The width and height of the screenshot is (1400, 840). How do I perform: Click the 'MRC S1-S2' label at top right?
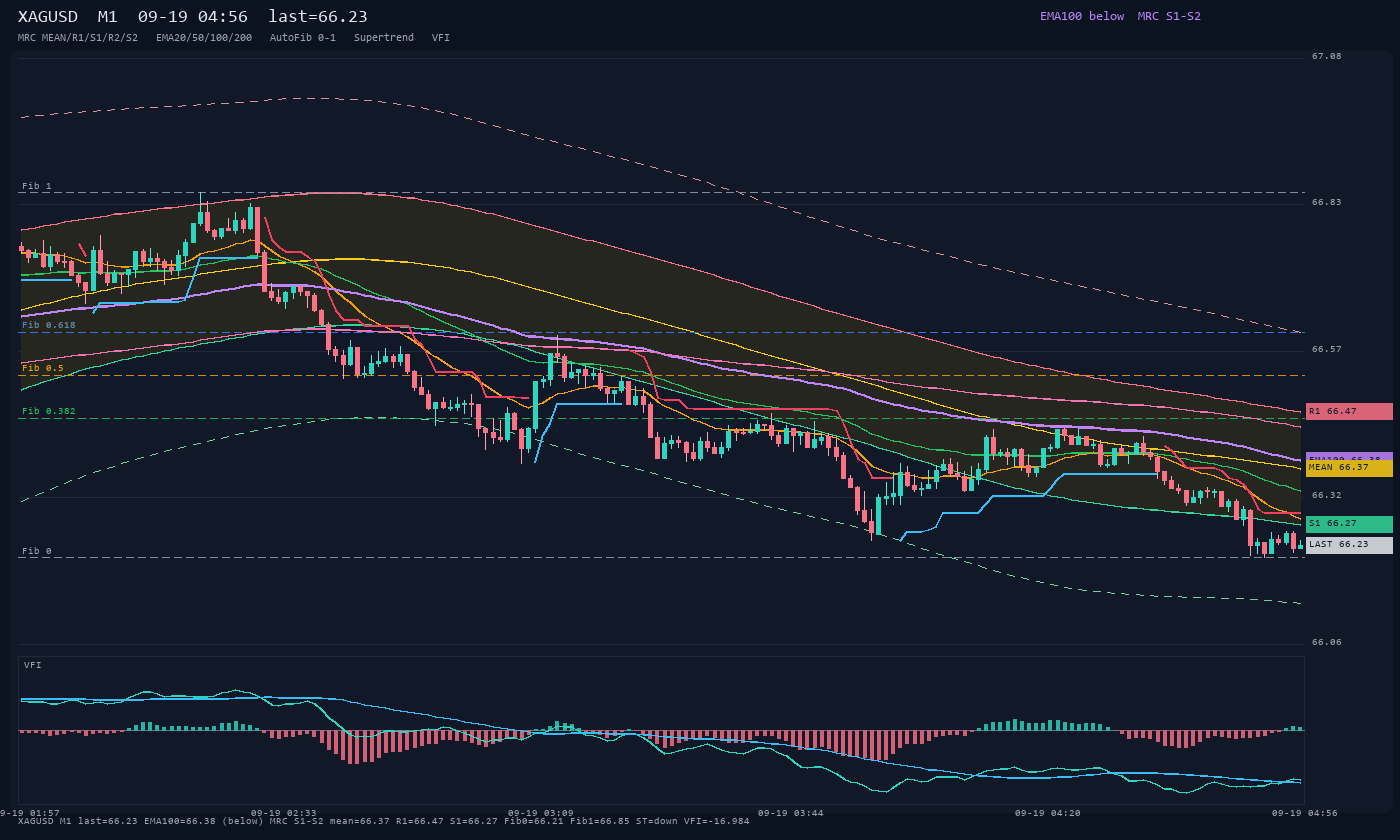point(1169,16)
